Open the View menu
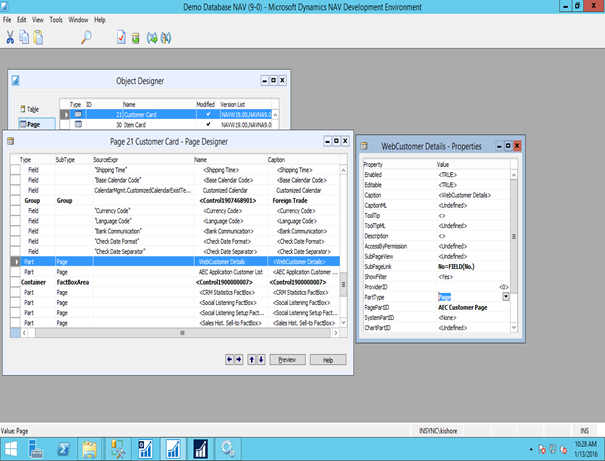Screen dimensions: 605x461 coord(37,20)
